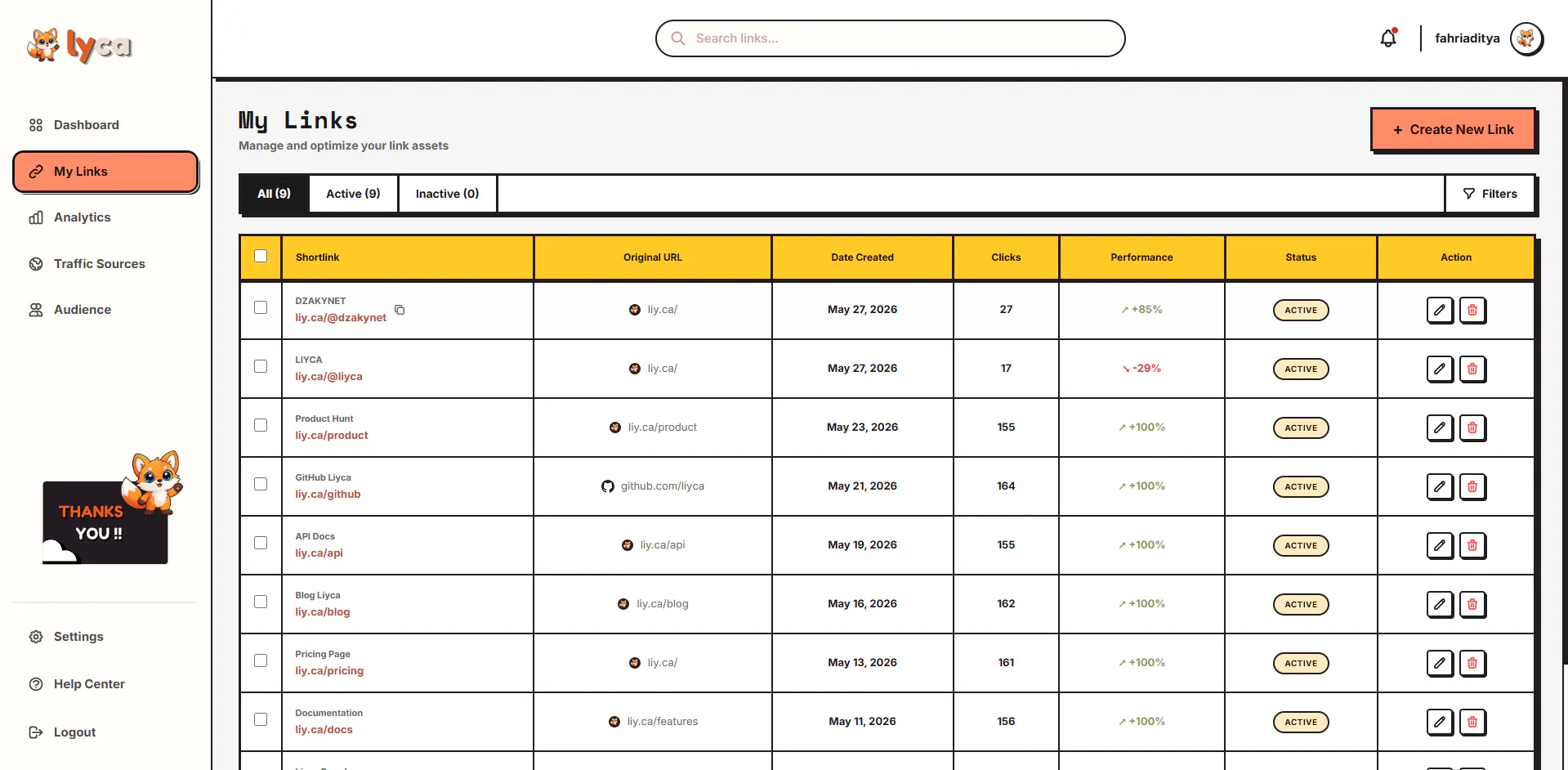1568x770 pixels.
Task: Focus the Search links input field
Action: coord(890,38)
